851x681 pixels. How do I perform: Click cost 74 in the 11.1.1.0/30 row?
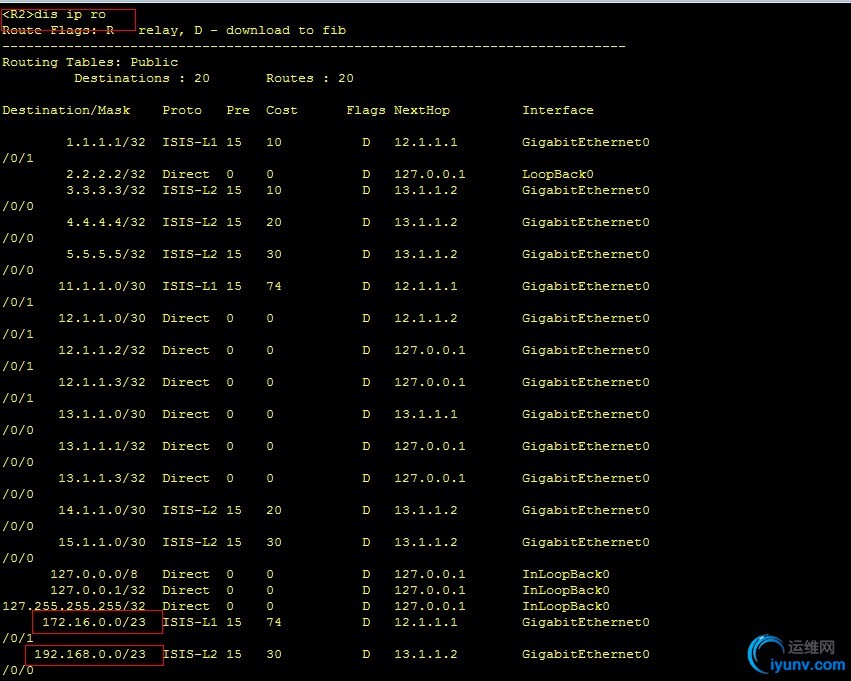tap(274, 286)
